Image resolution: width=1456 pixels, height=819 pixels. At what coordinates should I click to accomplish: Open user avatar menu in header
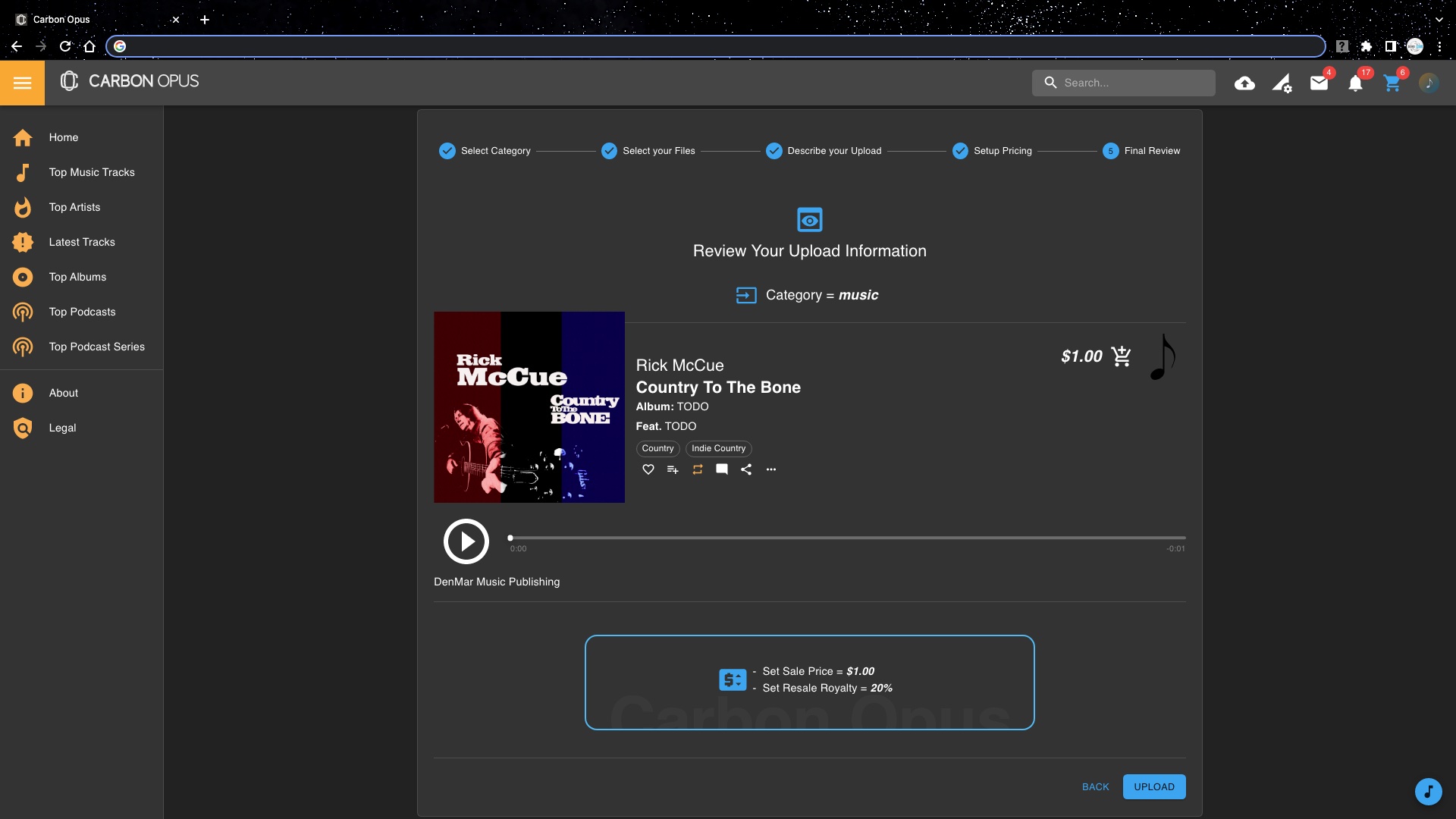coord(1429,83)
